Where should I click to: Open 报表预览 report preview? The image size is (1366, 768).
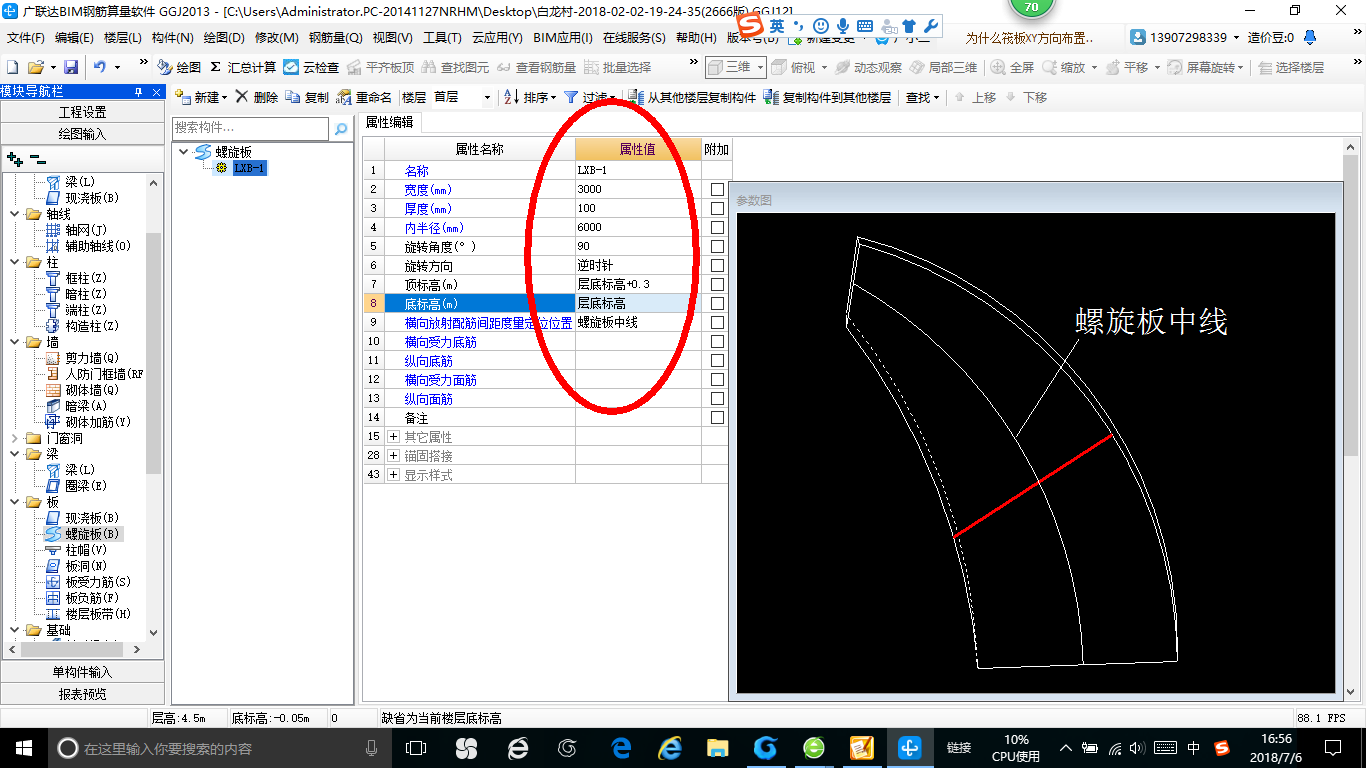(x=82, y=693)
